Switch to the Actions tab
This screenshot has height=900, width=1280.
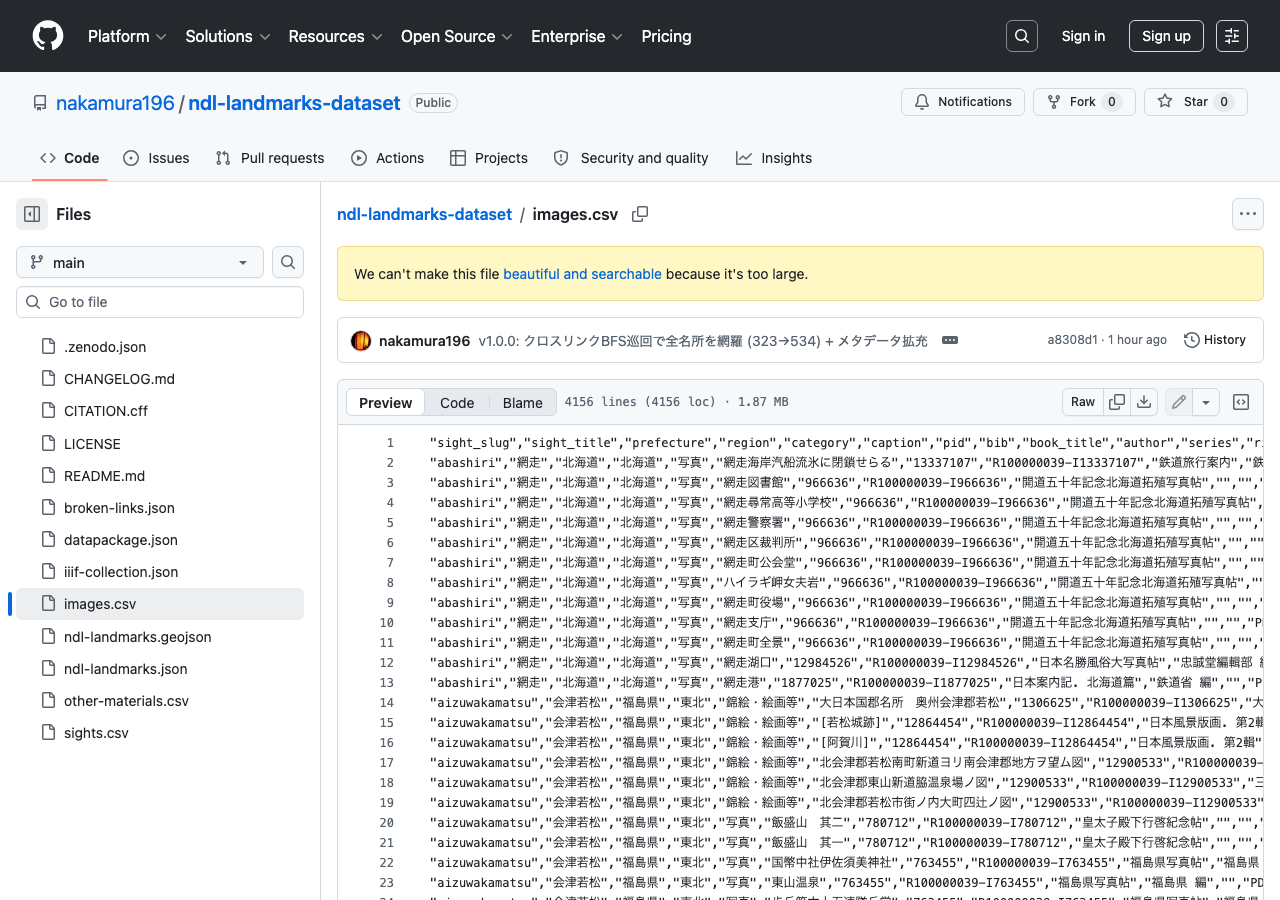388,158
